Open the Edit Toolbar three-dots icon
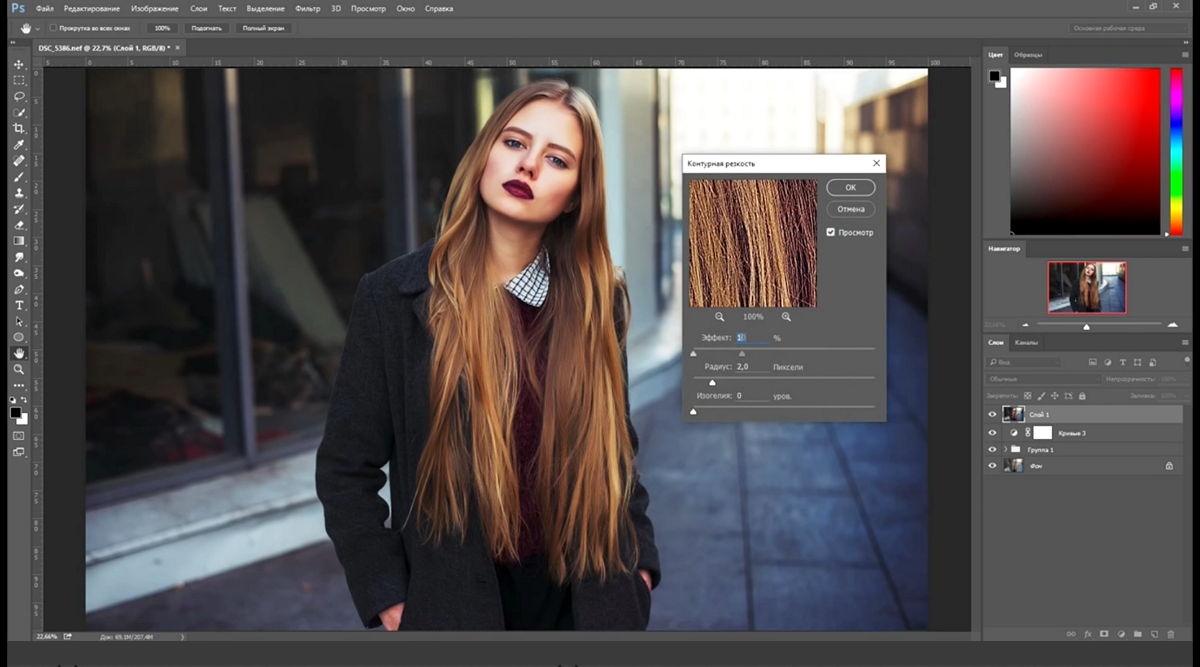 pos(18,385)
